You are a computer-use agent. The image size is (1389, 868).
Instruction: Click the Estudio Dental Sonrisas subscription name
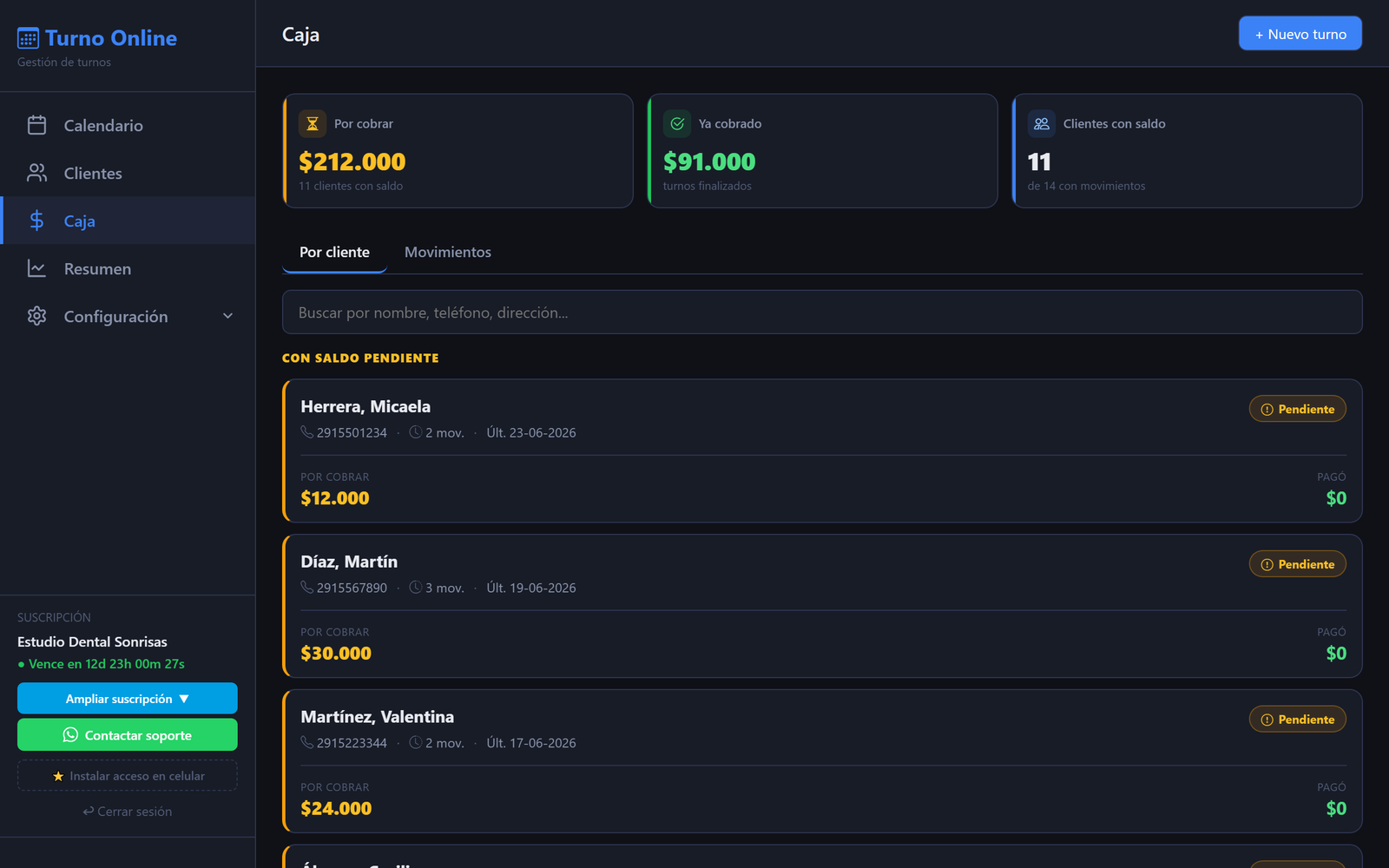[92, 642]
